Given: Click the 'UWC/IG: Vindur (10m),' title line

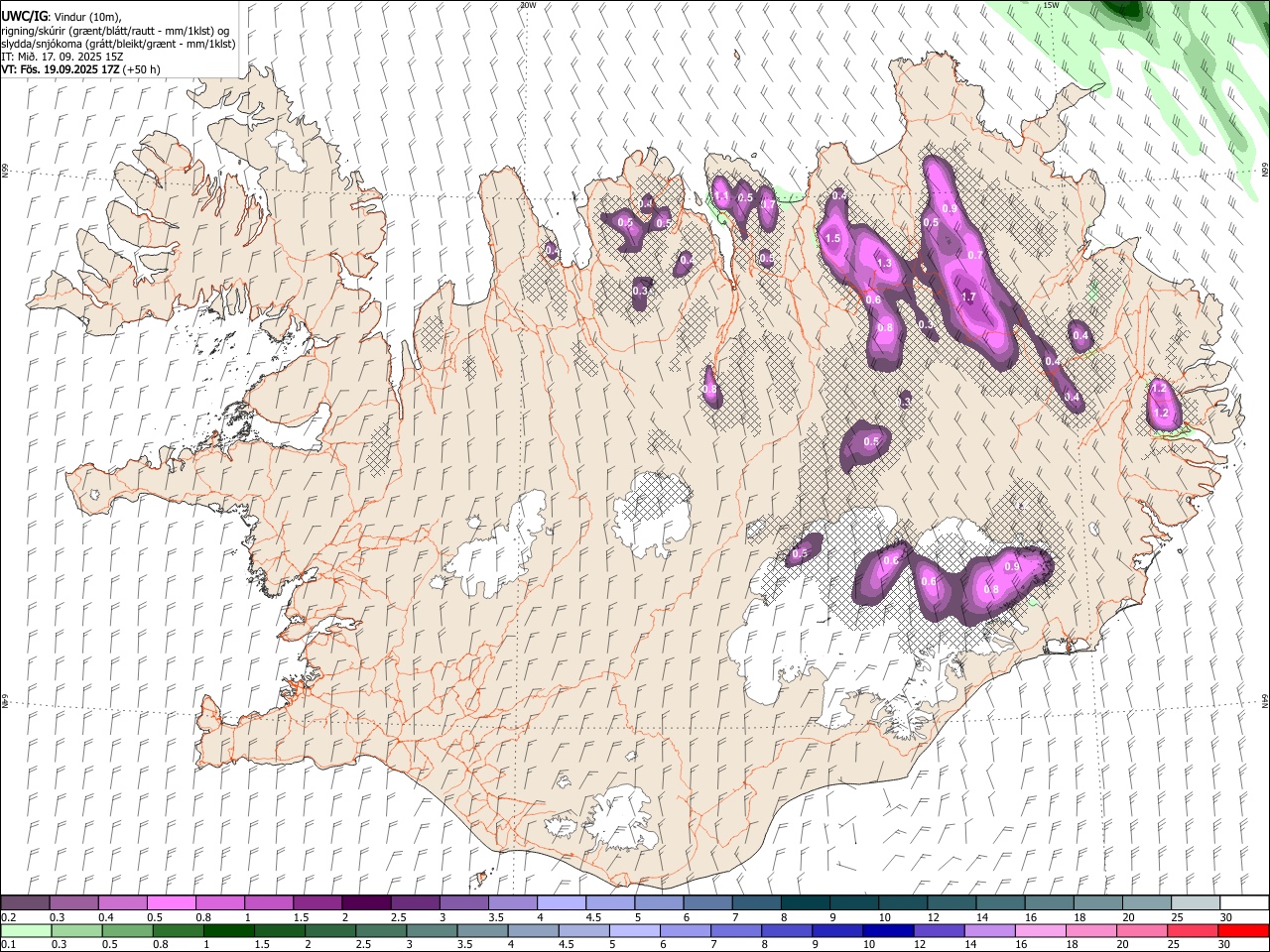Looking at the screenshot, I should pyautogui.click(x=62, y=17).
